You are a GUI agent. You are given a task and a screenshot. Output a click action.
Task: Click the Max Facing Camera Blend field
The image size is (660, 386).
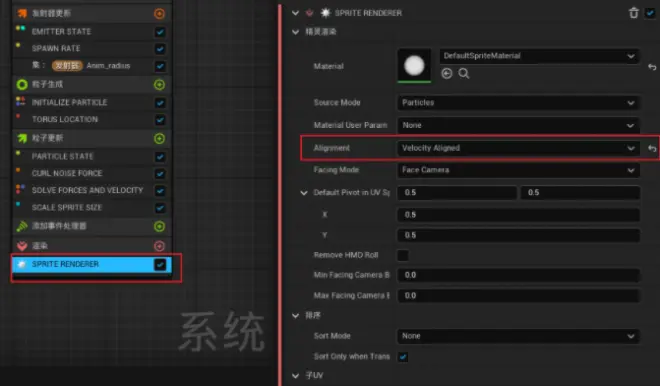[519, 296]
